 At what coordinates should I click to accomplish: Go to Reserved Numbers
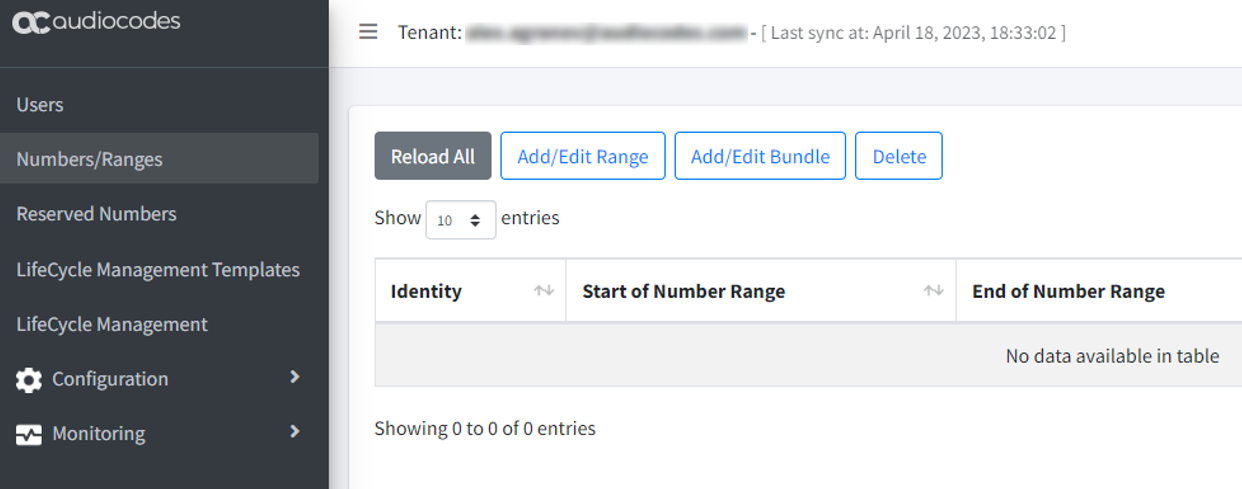pos(96,214)
